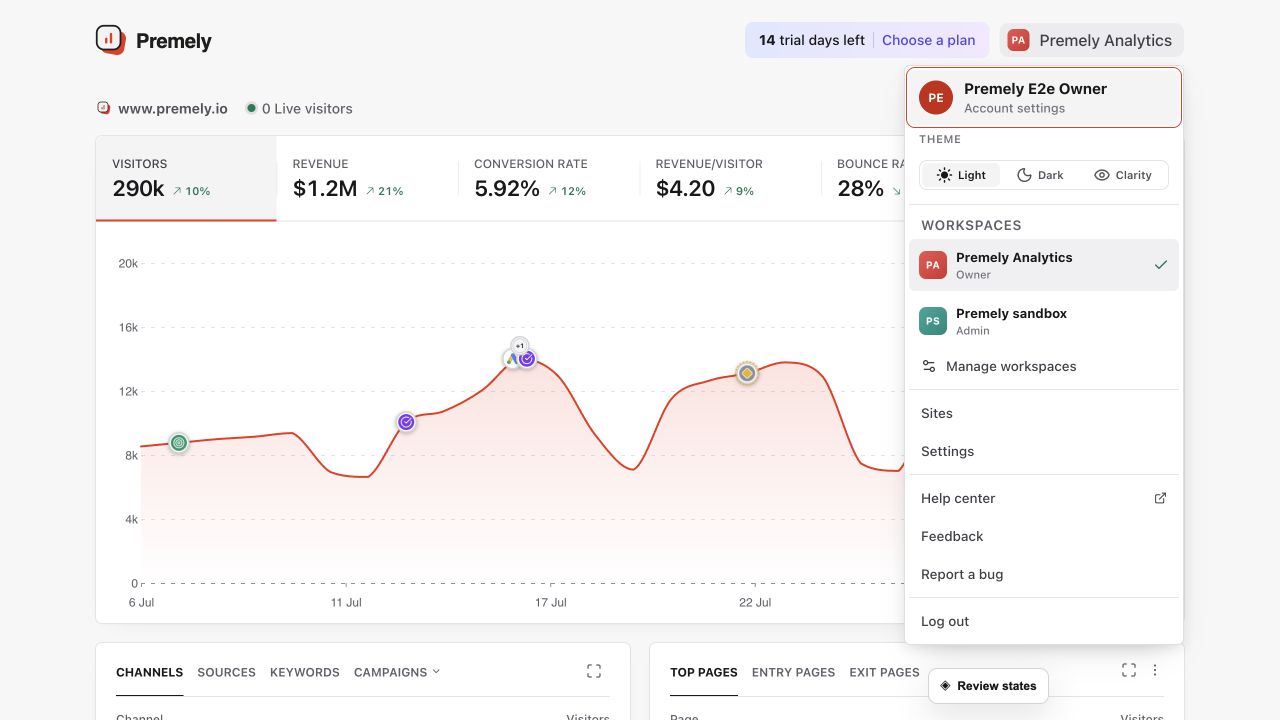The width and height of the screenshot is (1280, 720).
Task: Switch to the Sources tab
Action: tap(226, 672)
